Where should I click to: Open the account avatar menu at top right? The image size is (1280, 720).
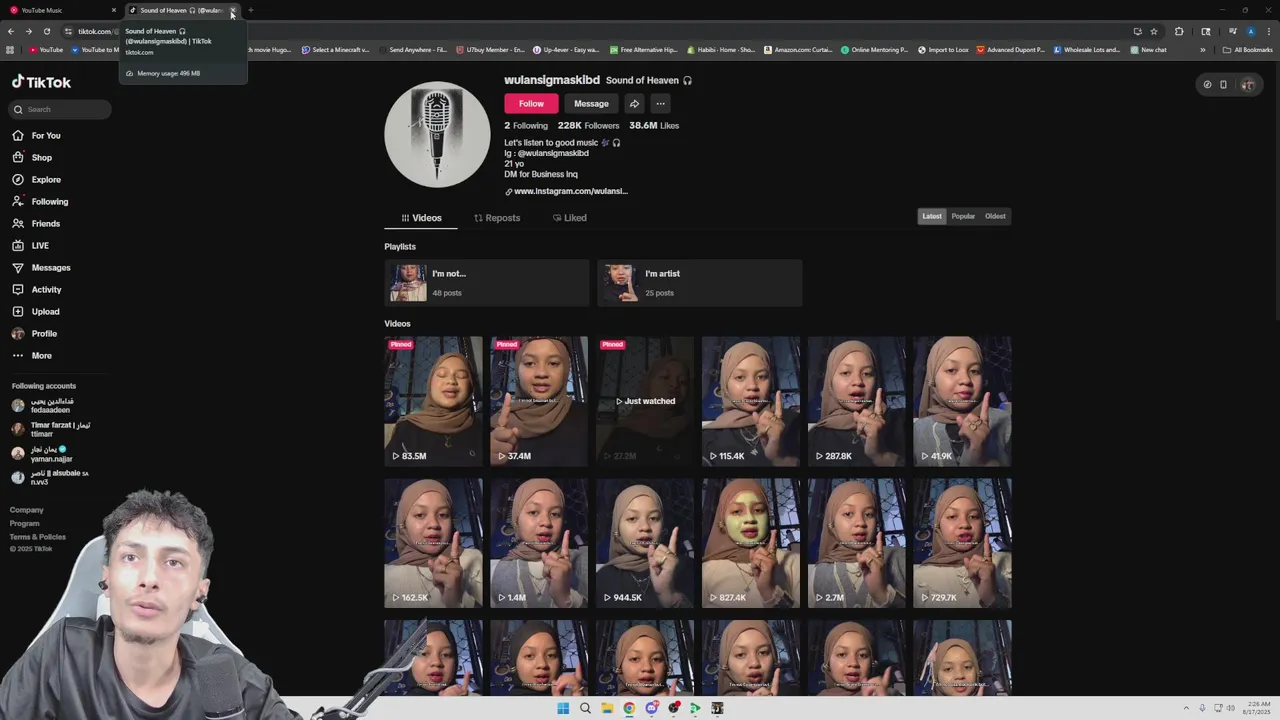[1247, 85]
